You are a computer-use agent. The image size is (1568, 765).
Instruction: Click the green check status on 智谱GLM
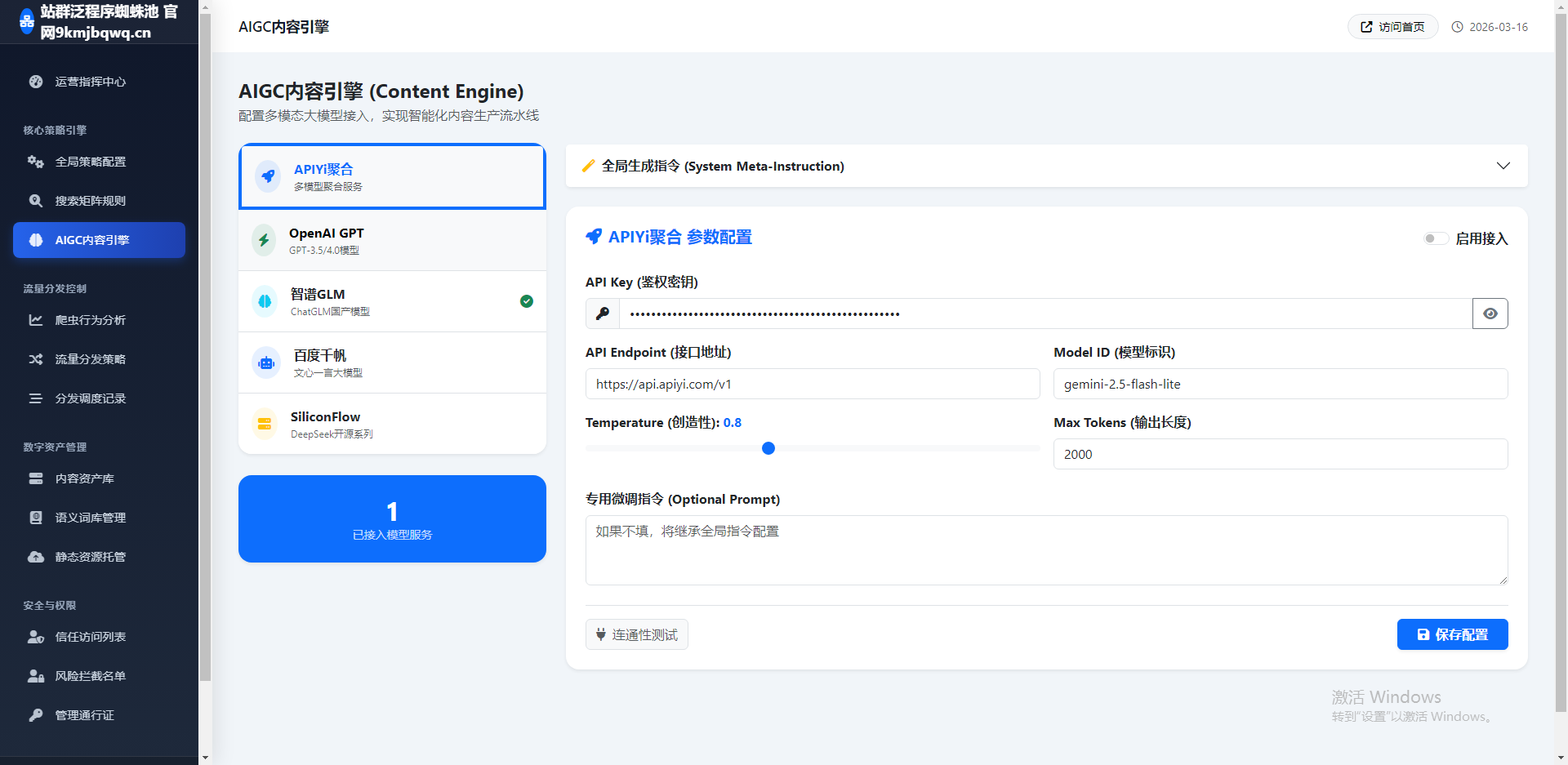coord(527,301)
